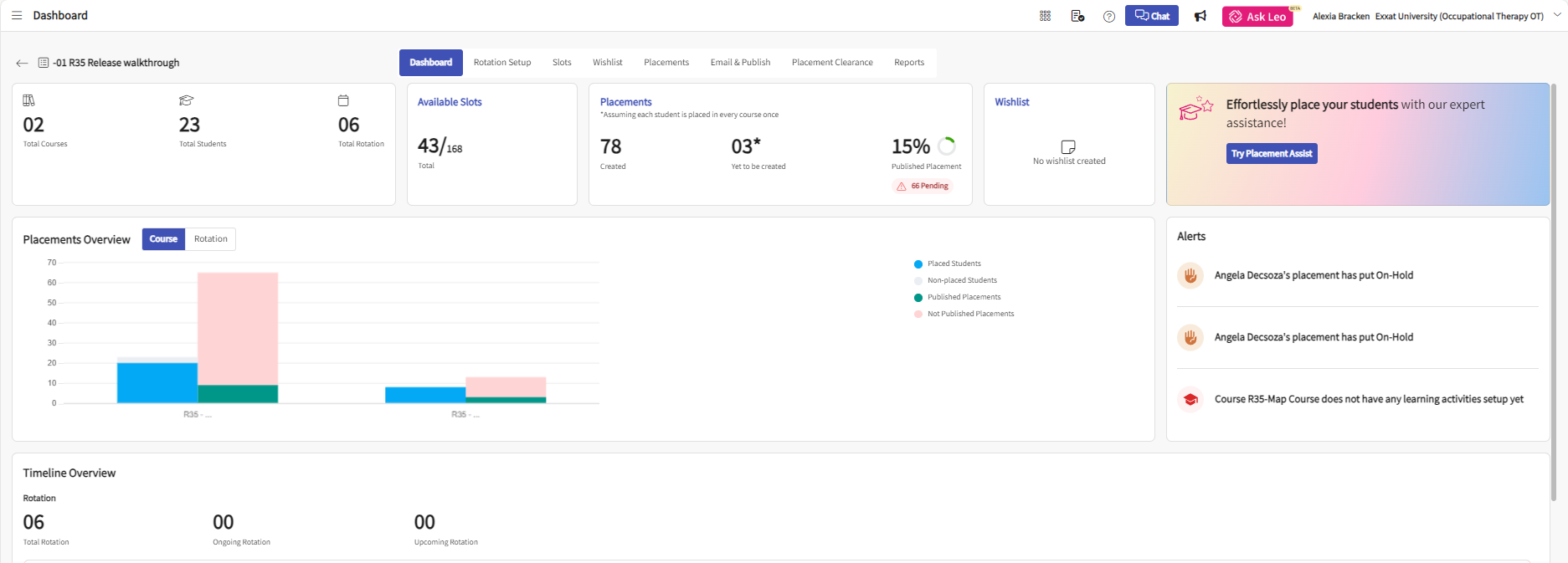Click the megaphone announcements icon

click(1200, 16)
